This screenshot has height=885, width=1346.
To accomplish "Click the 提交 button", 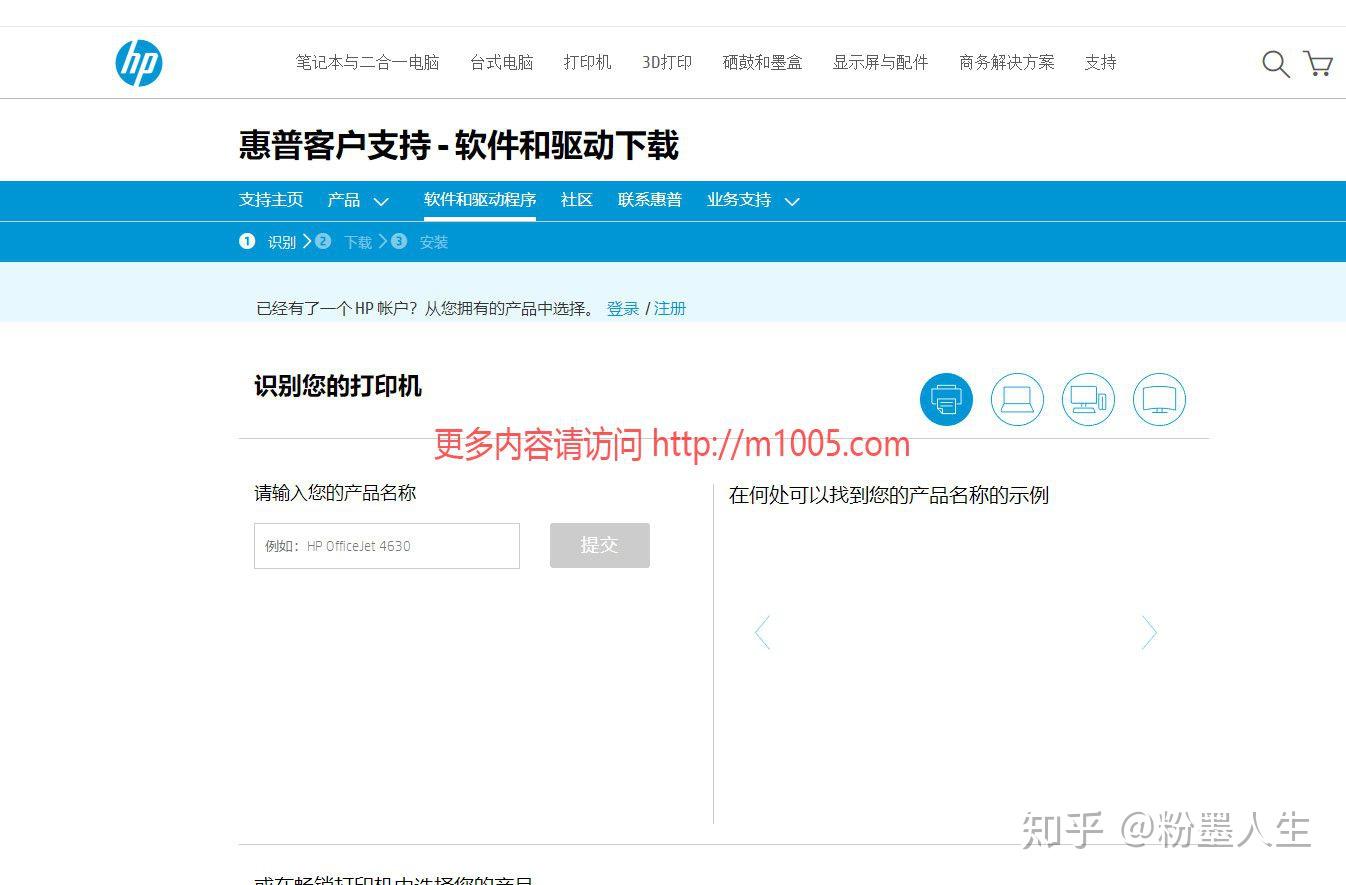I will coord(600,545).
